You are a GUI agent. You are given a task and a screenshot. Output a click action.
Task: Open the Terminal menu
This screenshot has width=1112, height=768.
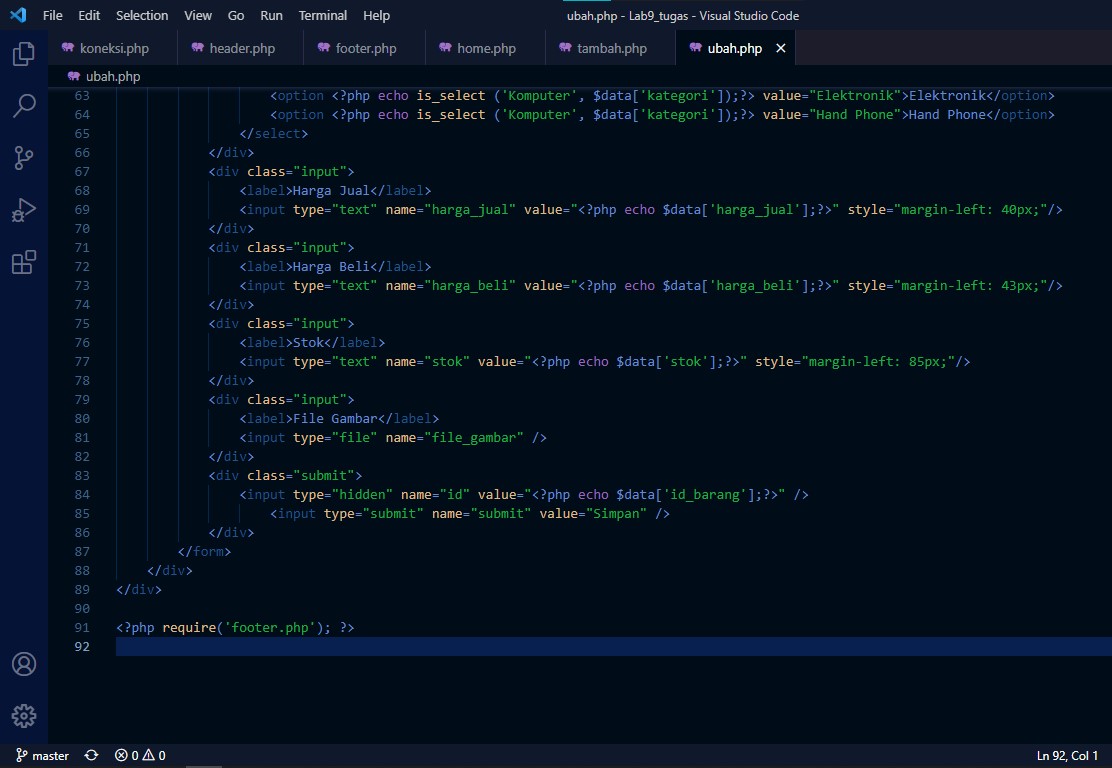(x=323, y=15)
